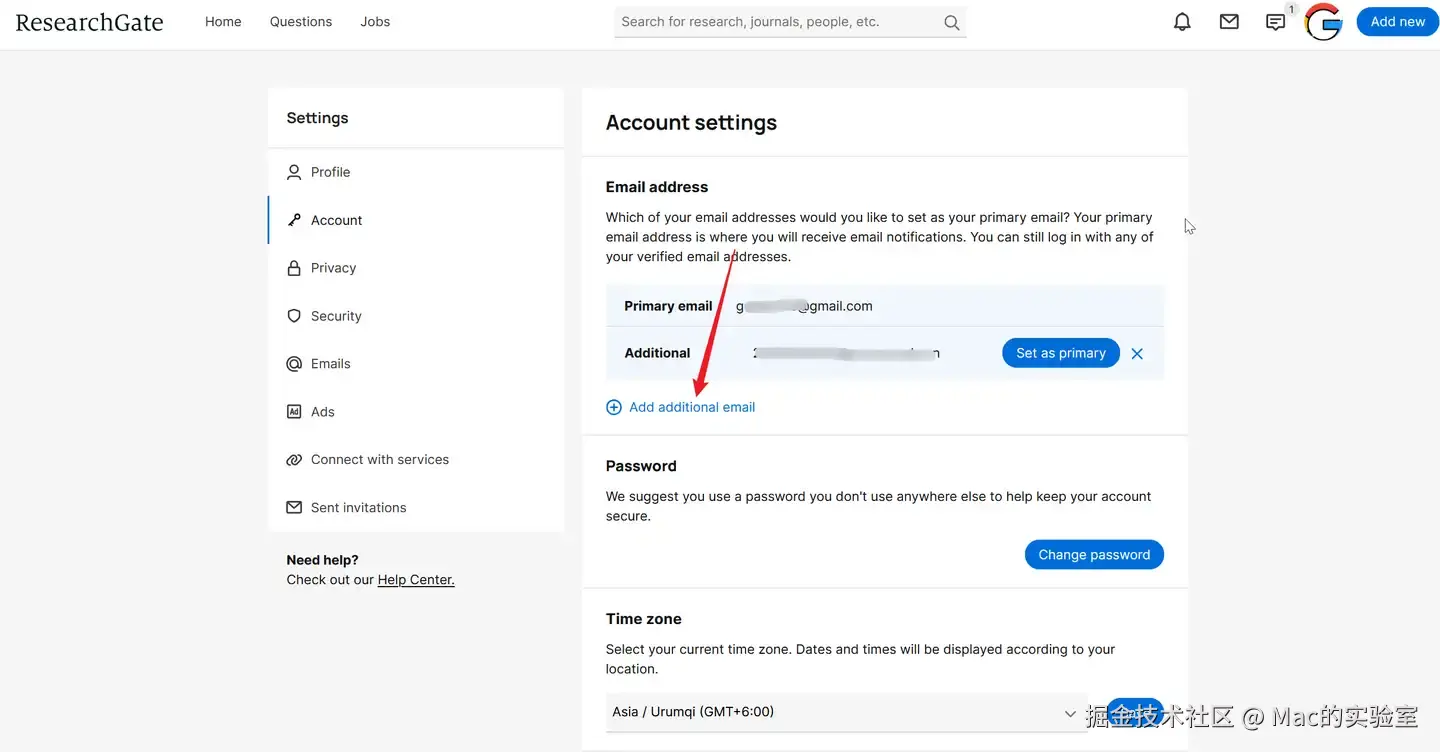
Task: Select Privacy in the settings sidebar
Action: [333, 268]
